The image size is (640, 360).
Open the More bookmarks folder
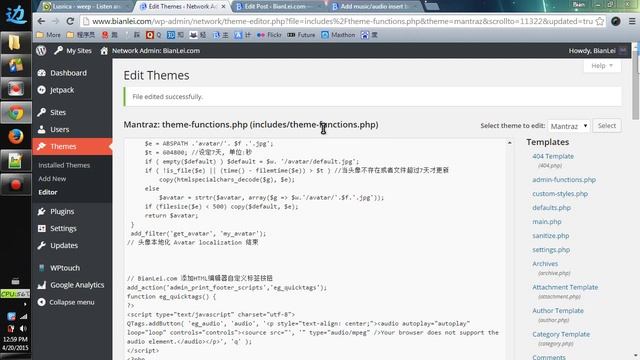pos(48,35)
